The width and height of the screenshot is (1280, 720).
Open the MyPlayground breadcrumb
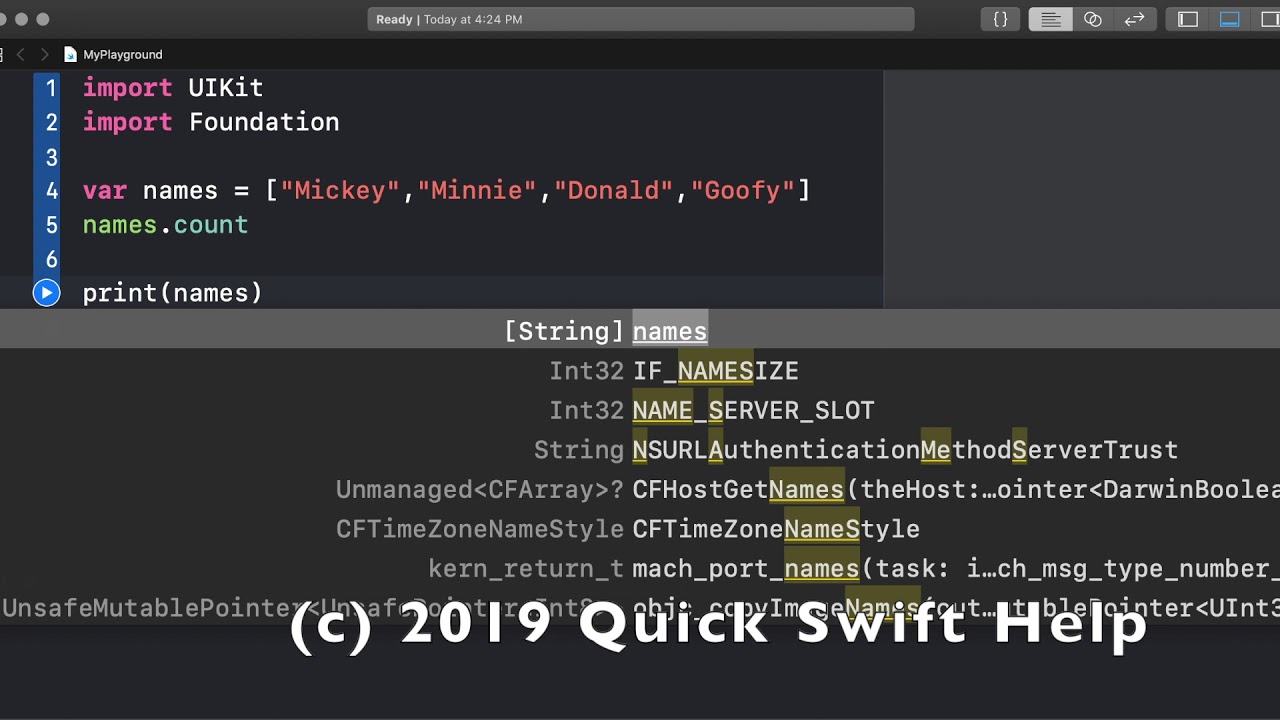click(113, 54)
